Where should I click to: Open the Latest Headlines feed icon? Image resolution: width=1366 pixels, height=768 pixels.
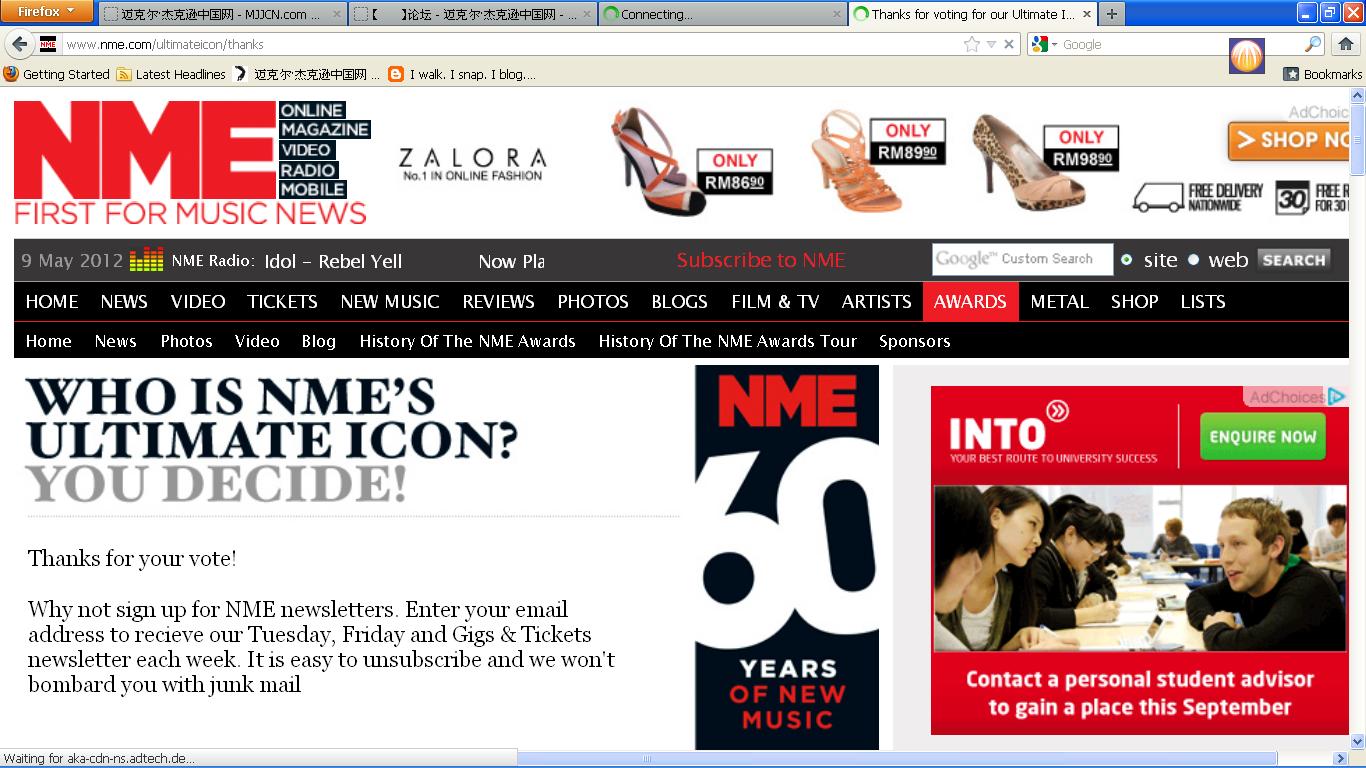click(x=124, y=74)
